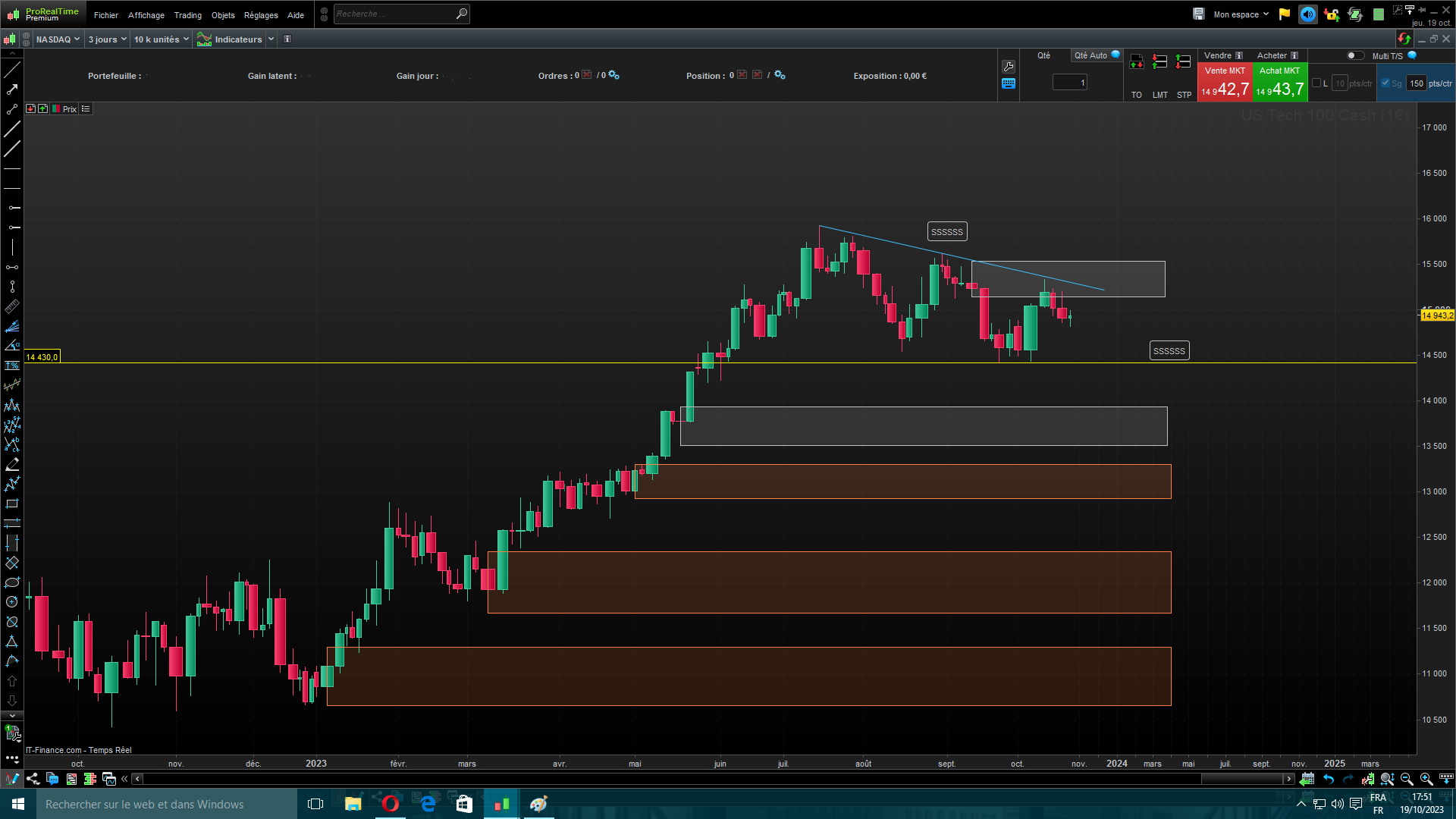Select the rectangle drawing tool in left toolbar
The height and width of the screenshot is (819, 1456).
(12, 504)
